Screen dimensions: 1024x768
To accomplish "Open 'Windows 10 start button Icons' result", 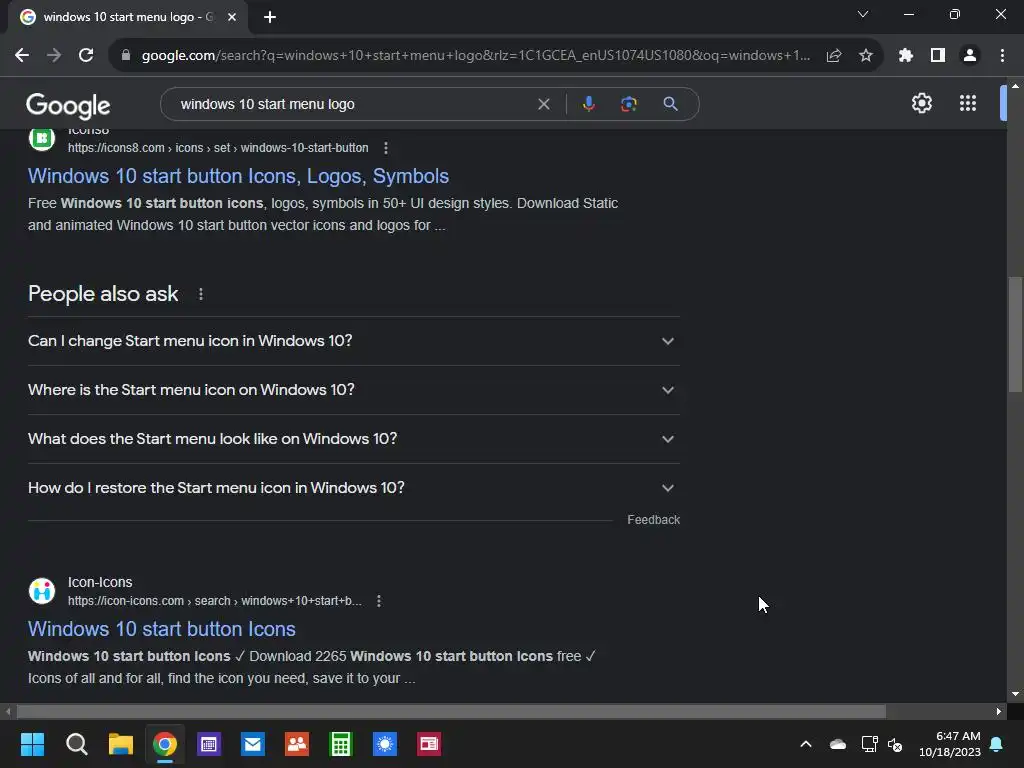I will tap(162, 629).
